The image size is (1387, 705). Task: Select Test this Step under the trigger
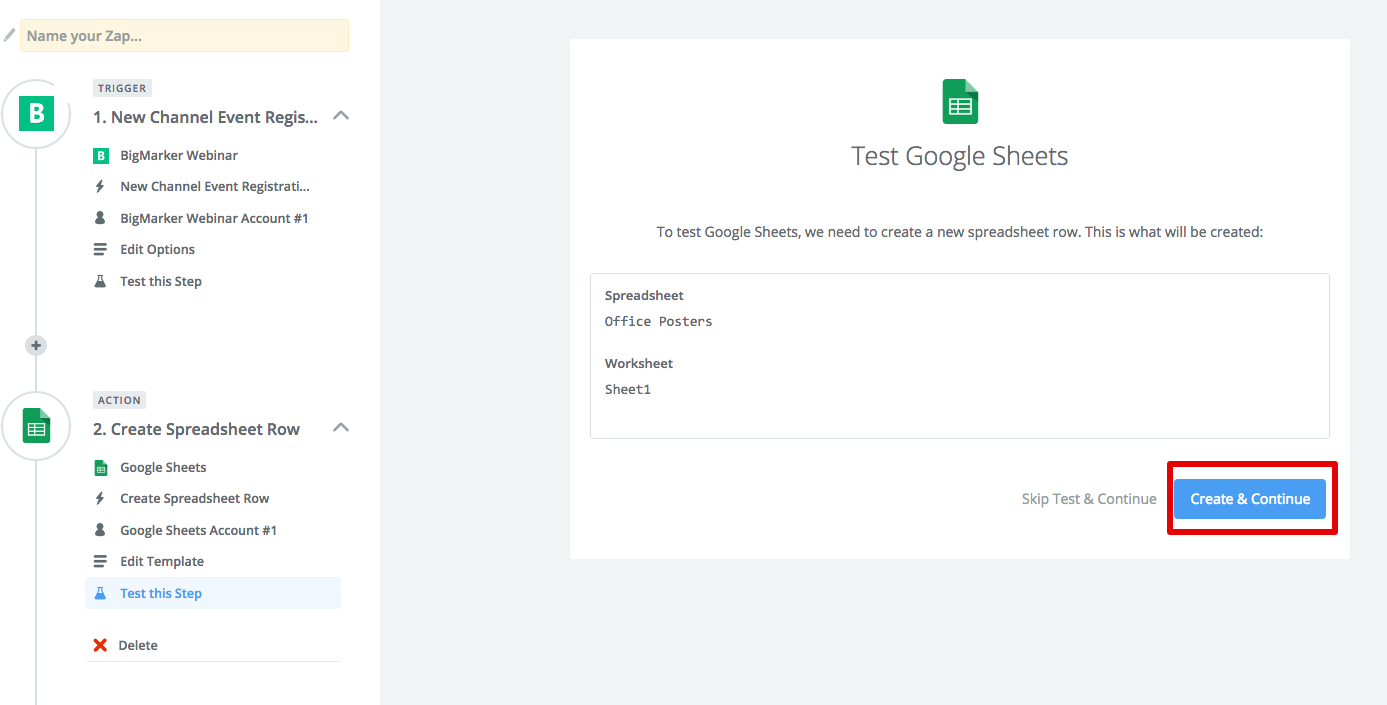161,281
